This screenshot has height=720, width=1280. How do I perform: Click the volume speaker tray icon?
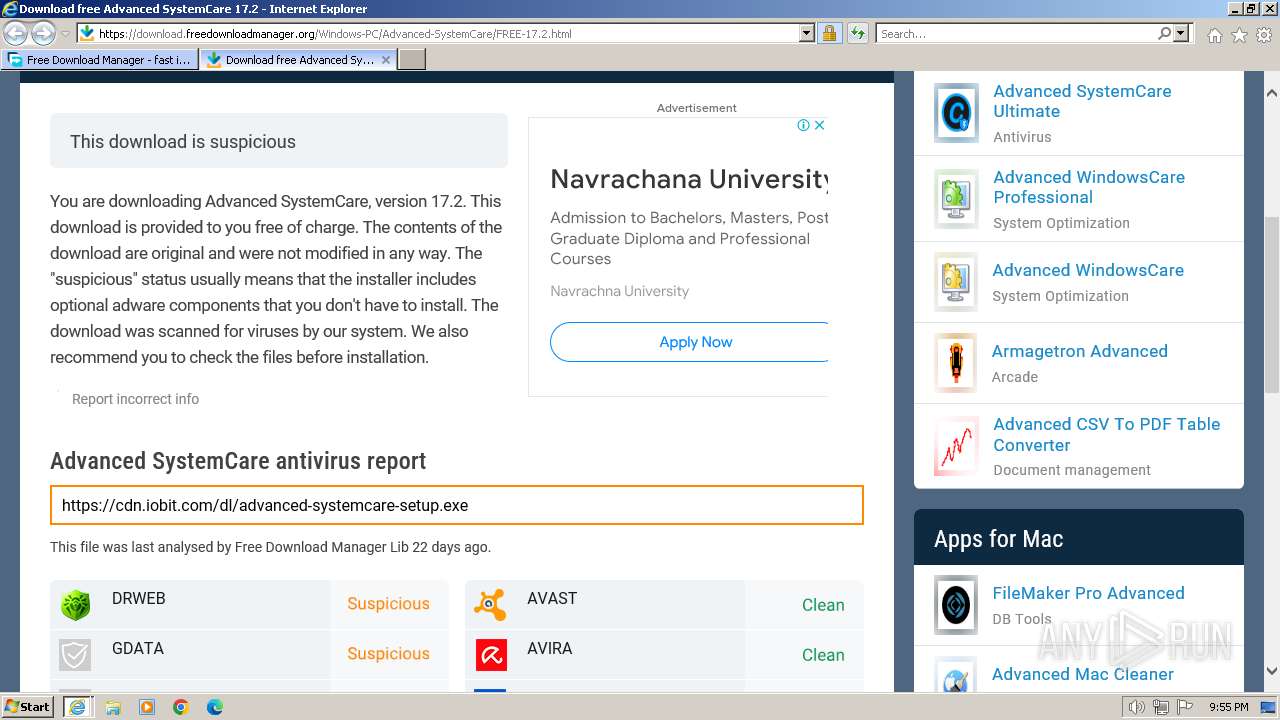point(1137,707)
